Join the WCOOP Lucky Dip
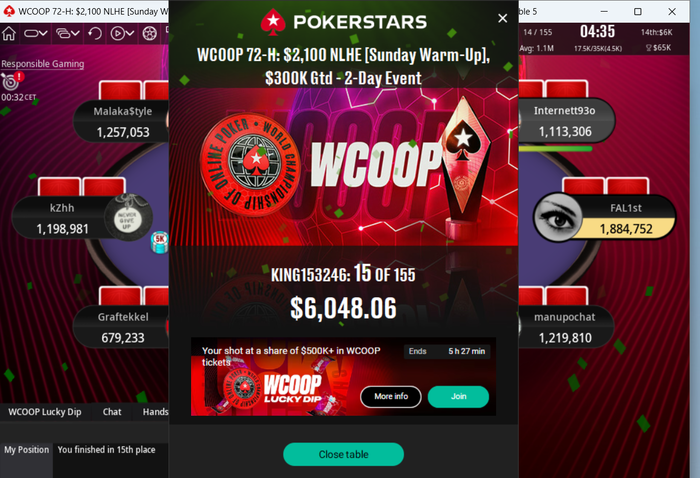The width and height of the screenshot is (700, 478). [x=458, y=396]
